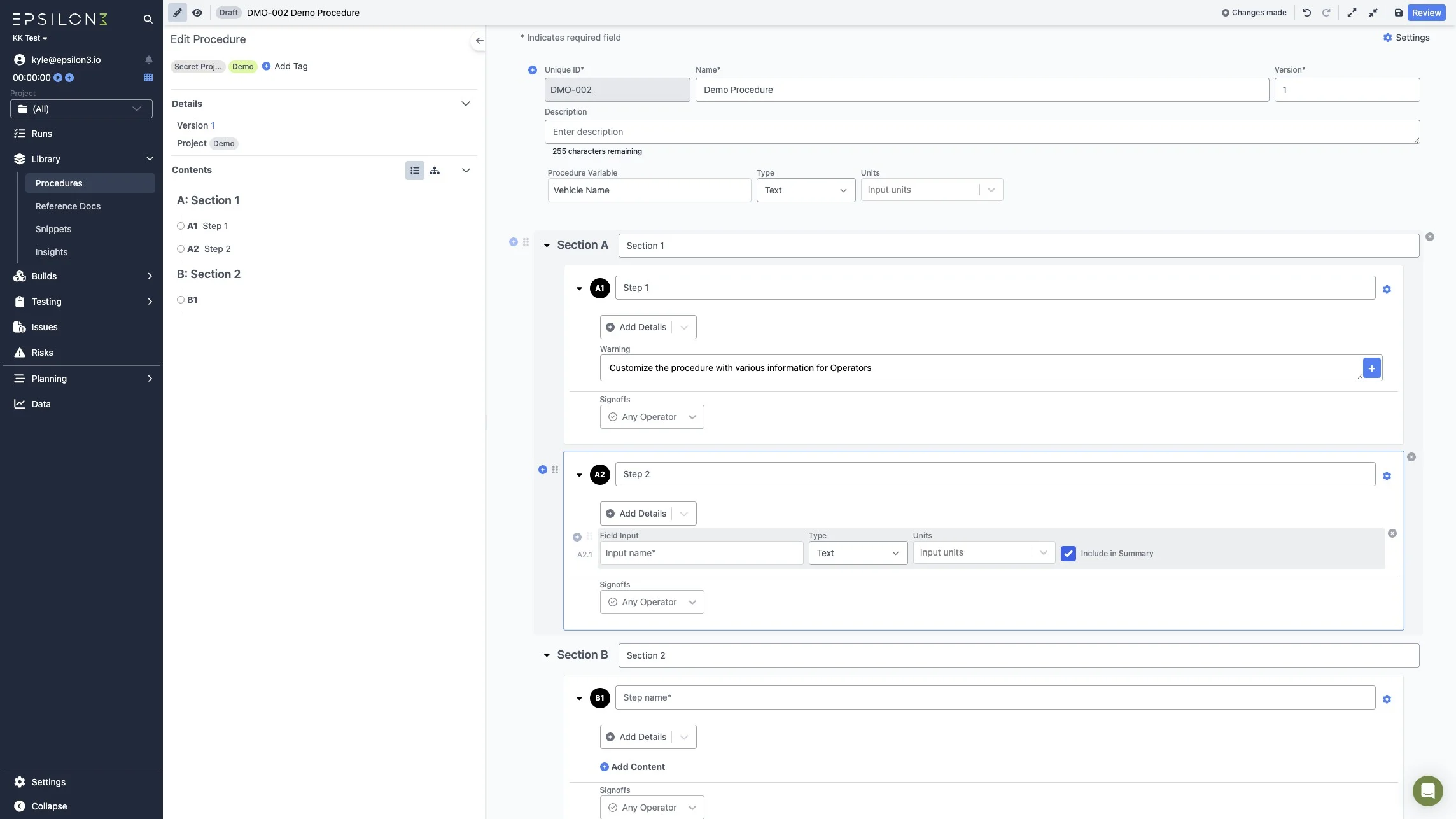Click the Description text area
The height and width of the screenshot is (819, 1456).
[982, 132]
